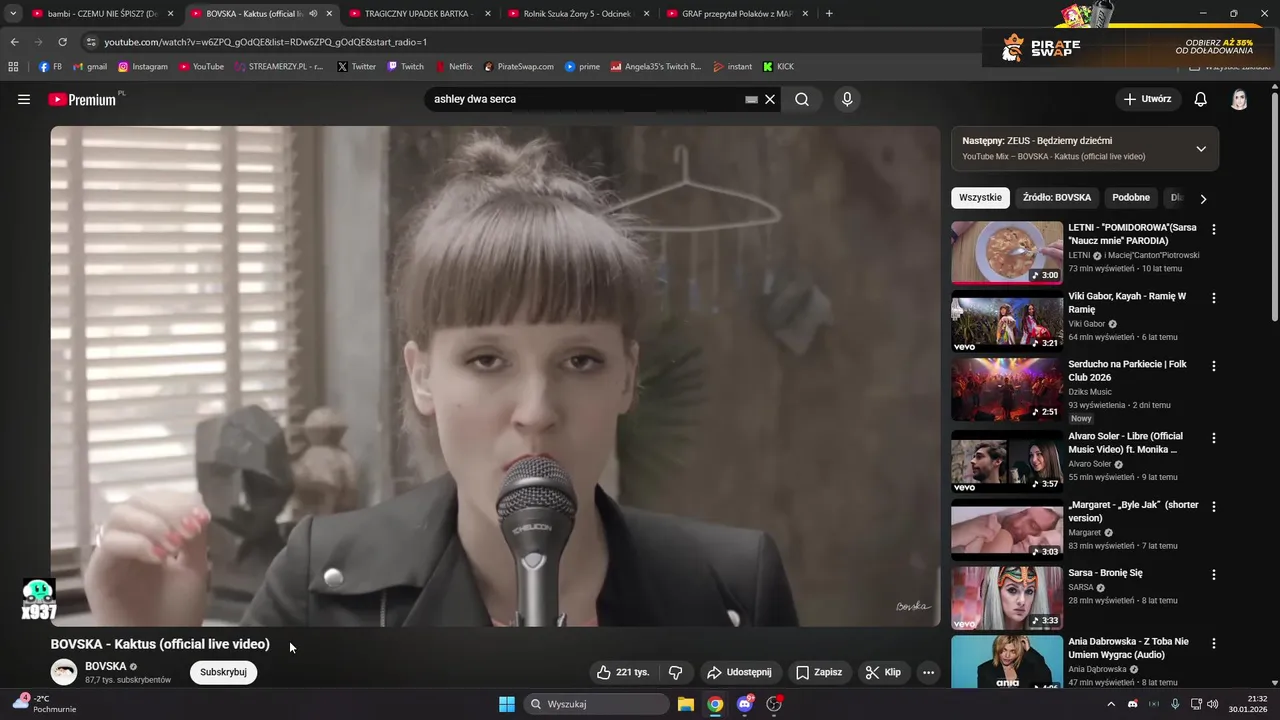The width and height of the screenshot is (1280, 720).
Task: Open options for Alvaro Soler Libre video
Action: pyautogui.click(x=1214, y=438)
